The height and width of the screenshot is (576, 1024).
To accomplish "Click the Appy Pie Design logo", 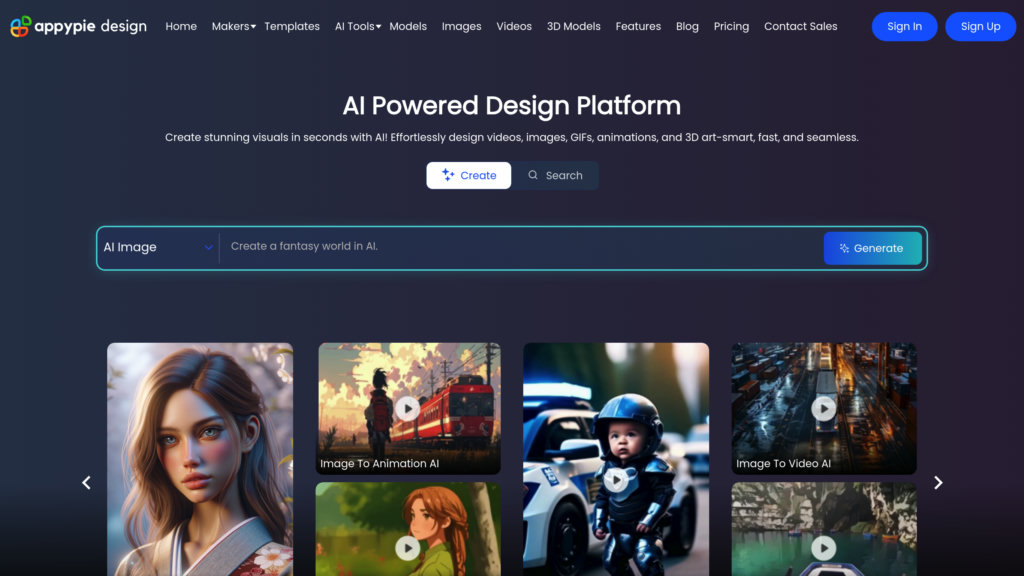I will [x=76, y=26].
